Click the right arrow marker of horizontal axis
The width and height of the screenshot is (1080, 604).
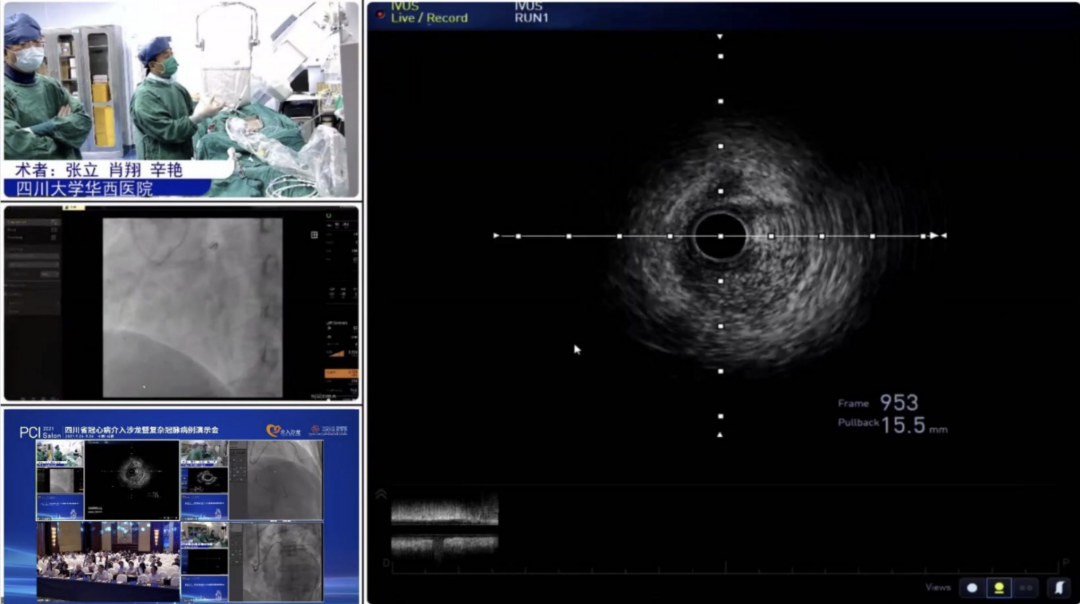(934, 236)
